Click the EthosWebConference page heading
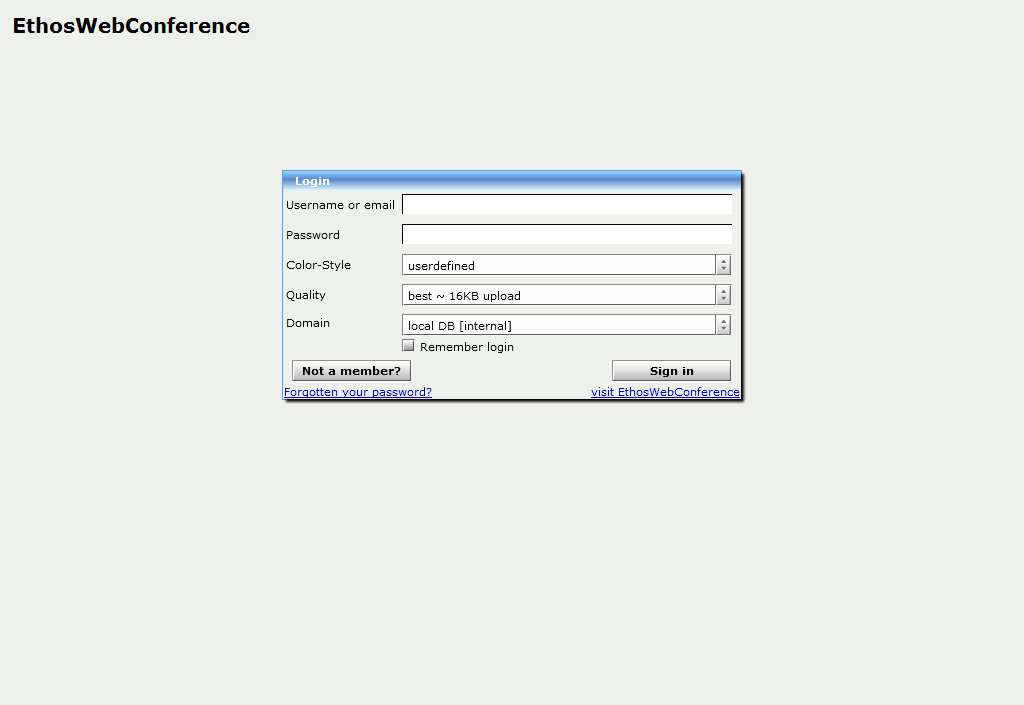 click(x=131, y=26)
